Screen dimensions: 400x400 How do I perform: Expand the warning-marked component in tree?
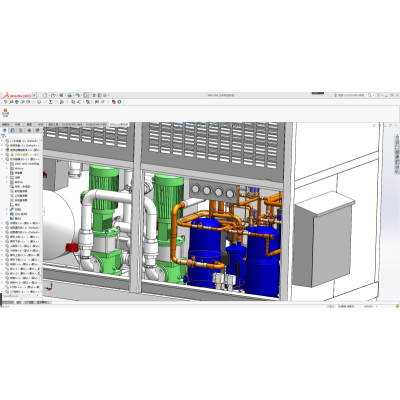(2, 155)
